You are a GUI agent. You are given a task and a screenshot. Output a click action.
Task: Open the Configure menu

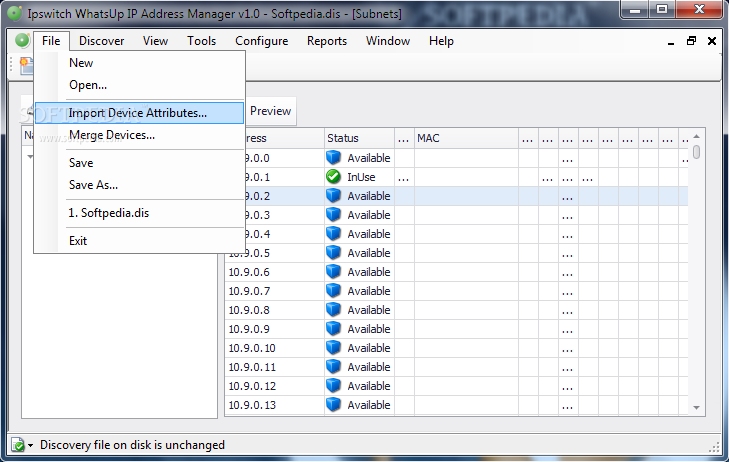click(261, 41)
